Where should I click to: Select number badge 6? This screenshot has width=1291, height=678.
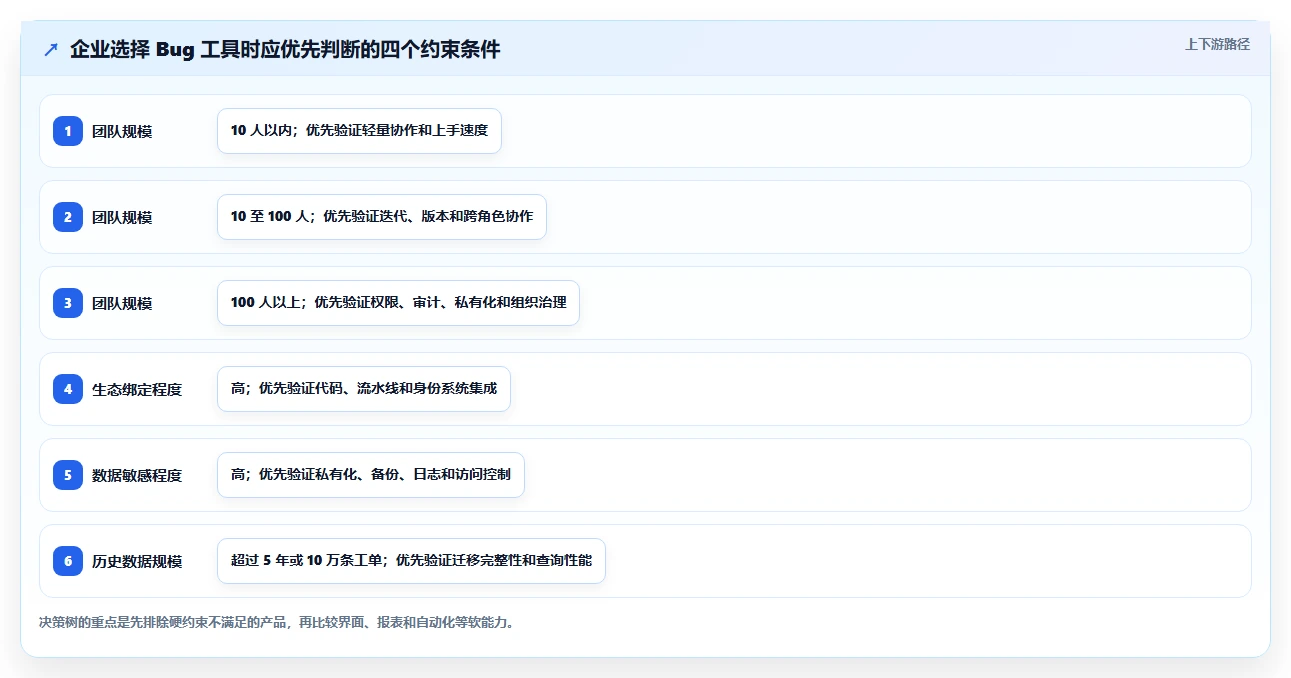click(x=68, y=561)
